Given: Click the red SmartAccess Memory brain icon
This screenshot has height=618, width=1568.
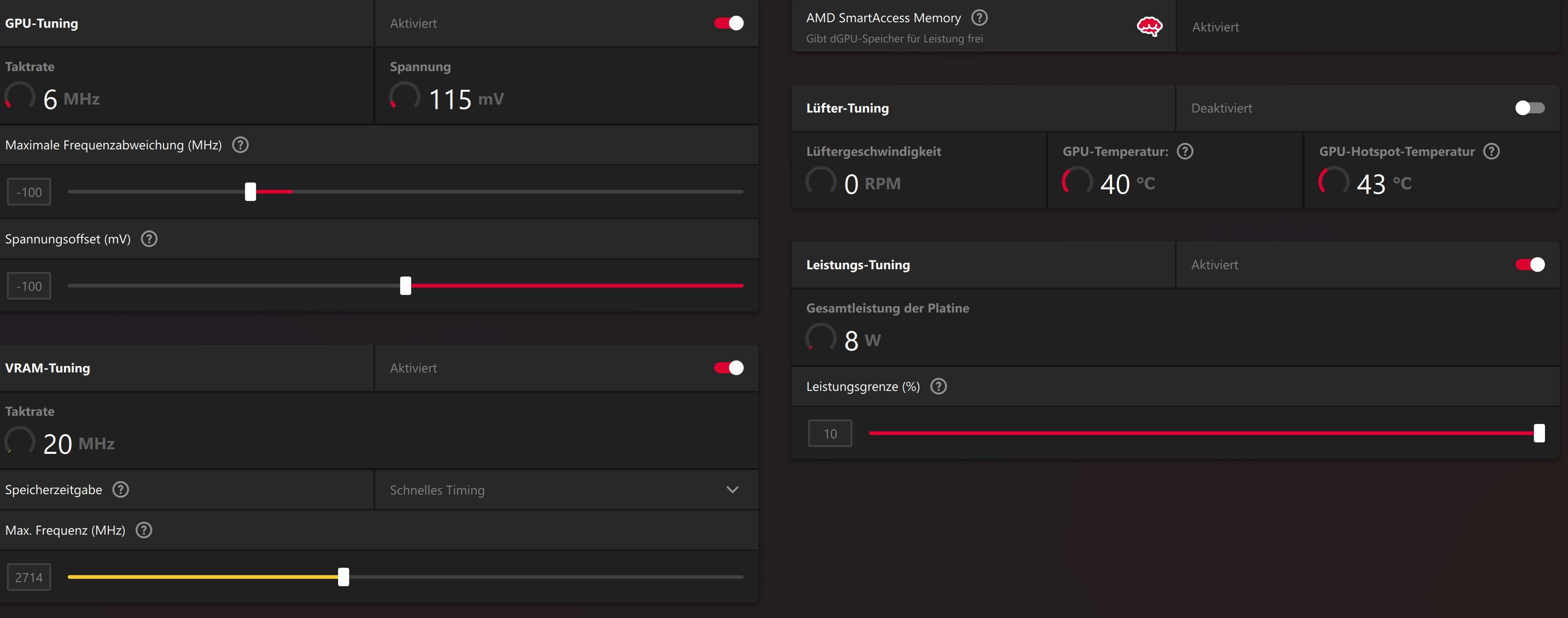Looking at the screenshot, I should tap(1149, 27).
